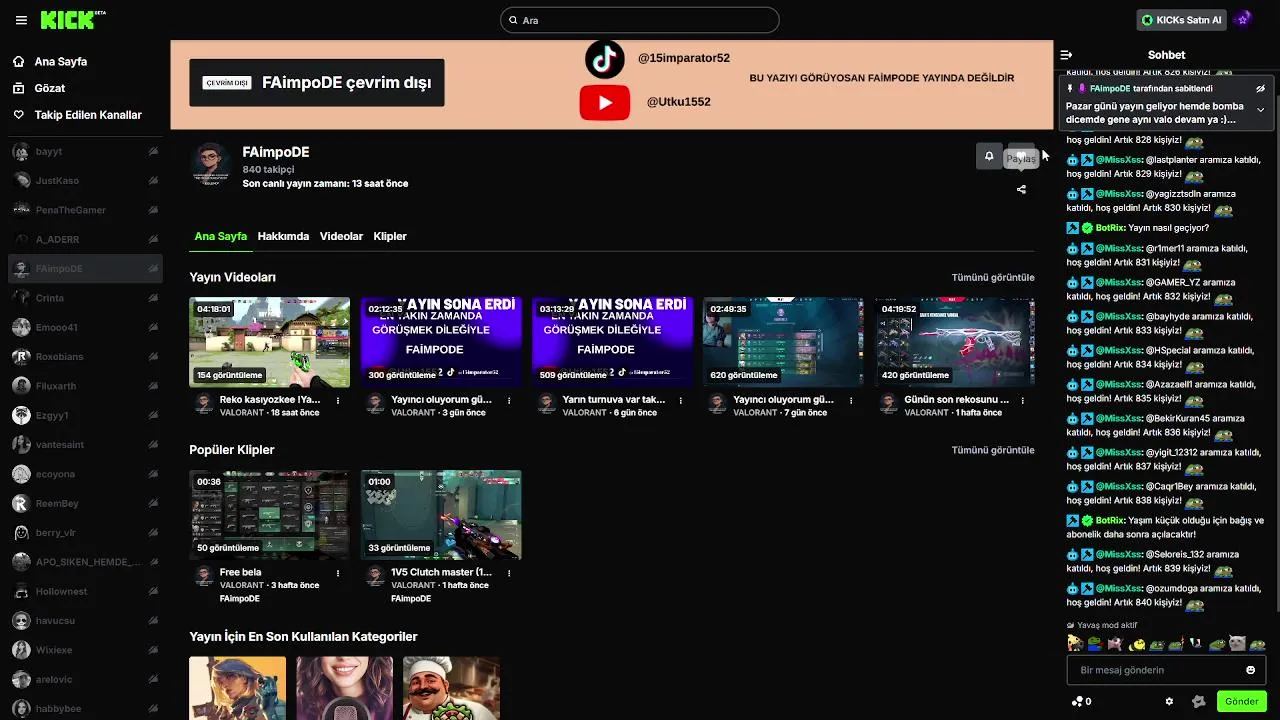Open the options menu for the 7 gün önce video
This screenshot has height=720, width=1280.
point(852,400)
